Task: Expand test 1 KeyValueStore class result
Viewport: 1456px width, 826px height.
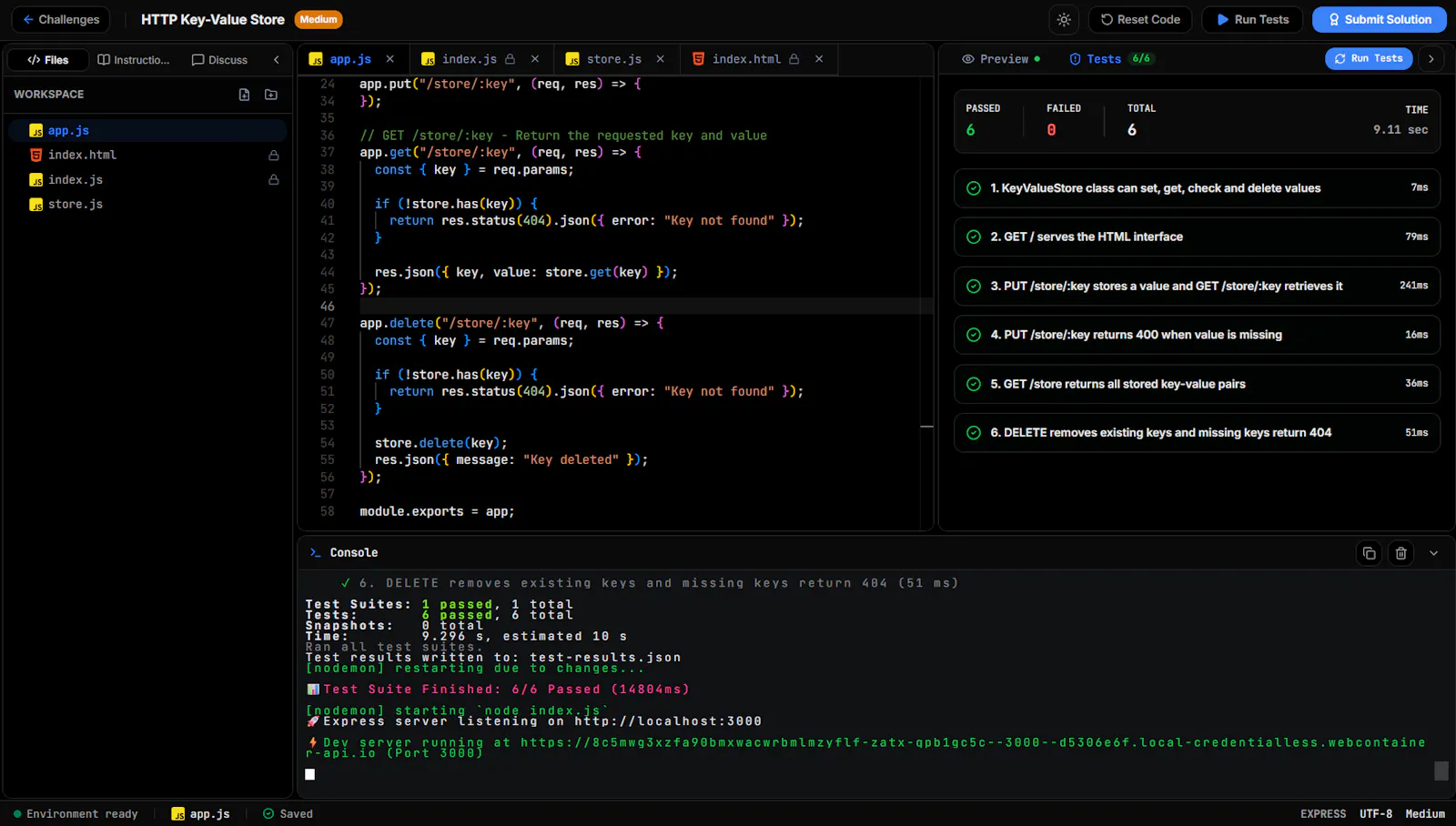Action: (x=1197, y=188)
